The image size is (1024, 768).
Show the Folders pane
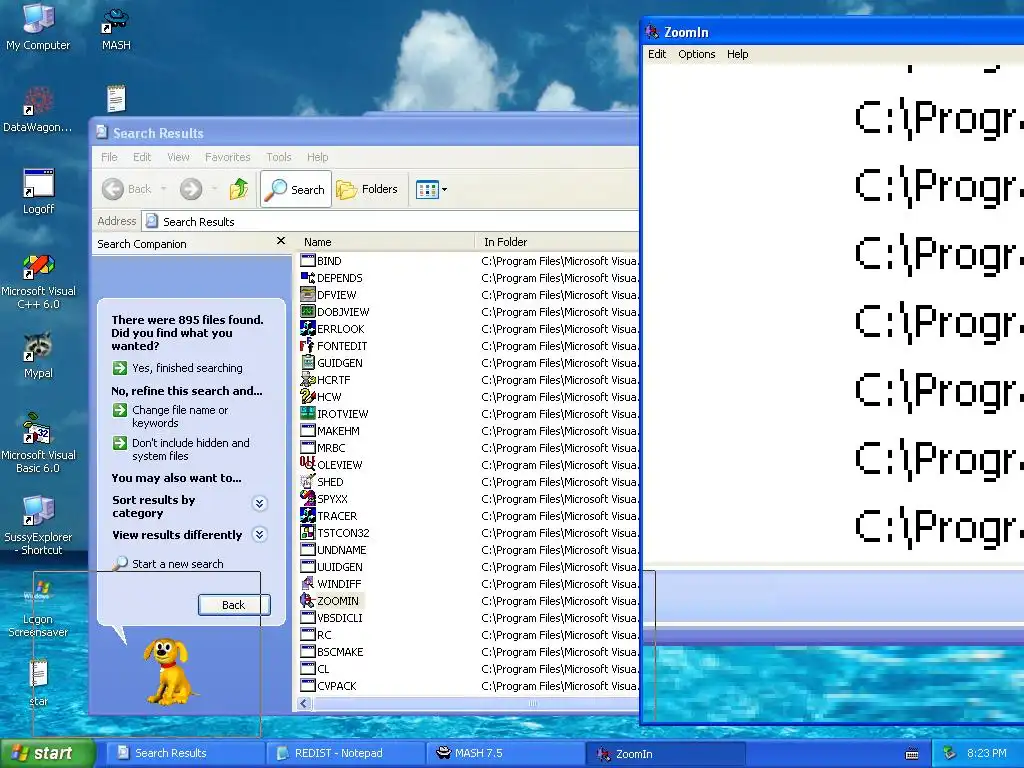(x=367, y=189)
